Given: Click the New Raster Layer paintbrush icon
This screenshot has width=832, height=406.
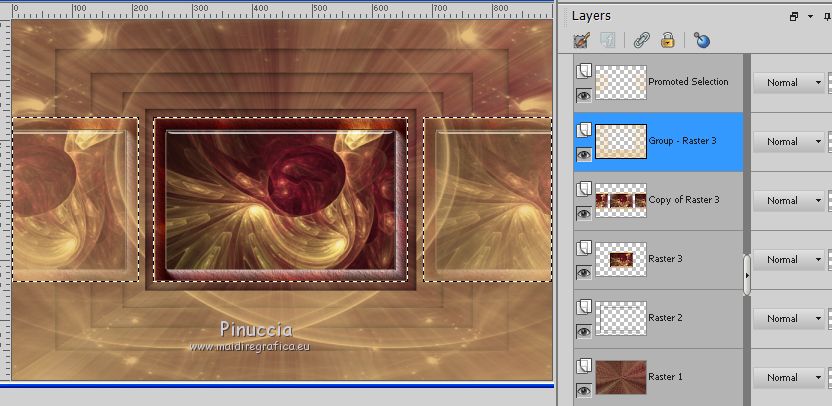Looking at the screenshot, I should click(x=582, y=40).
